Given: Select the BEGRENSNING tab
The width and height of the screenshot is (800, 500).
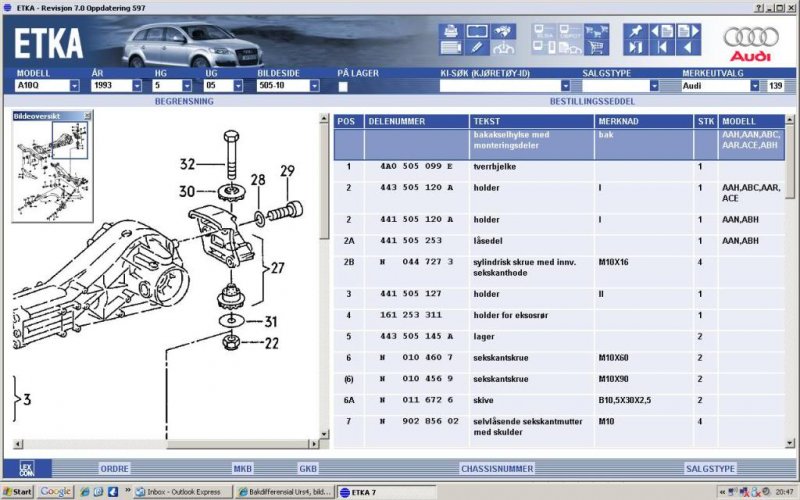Looking at the screenshot, I should pos(181,102).
